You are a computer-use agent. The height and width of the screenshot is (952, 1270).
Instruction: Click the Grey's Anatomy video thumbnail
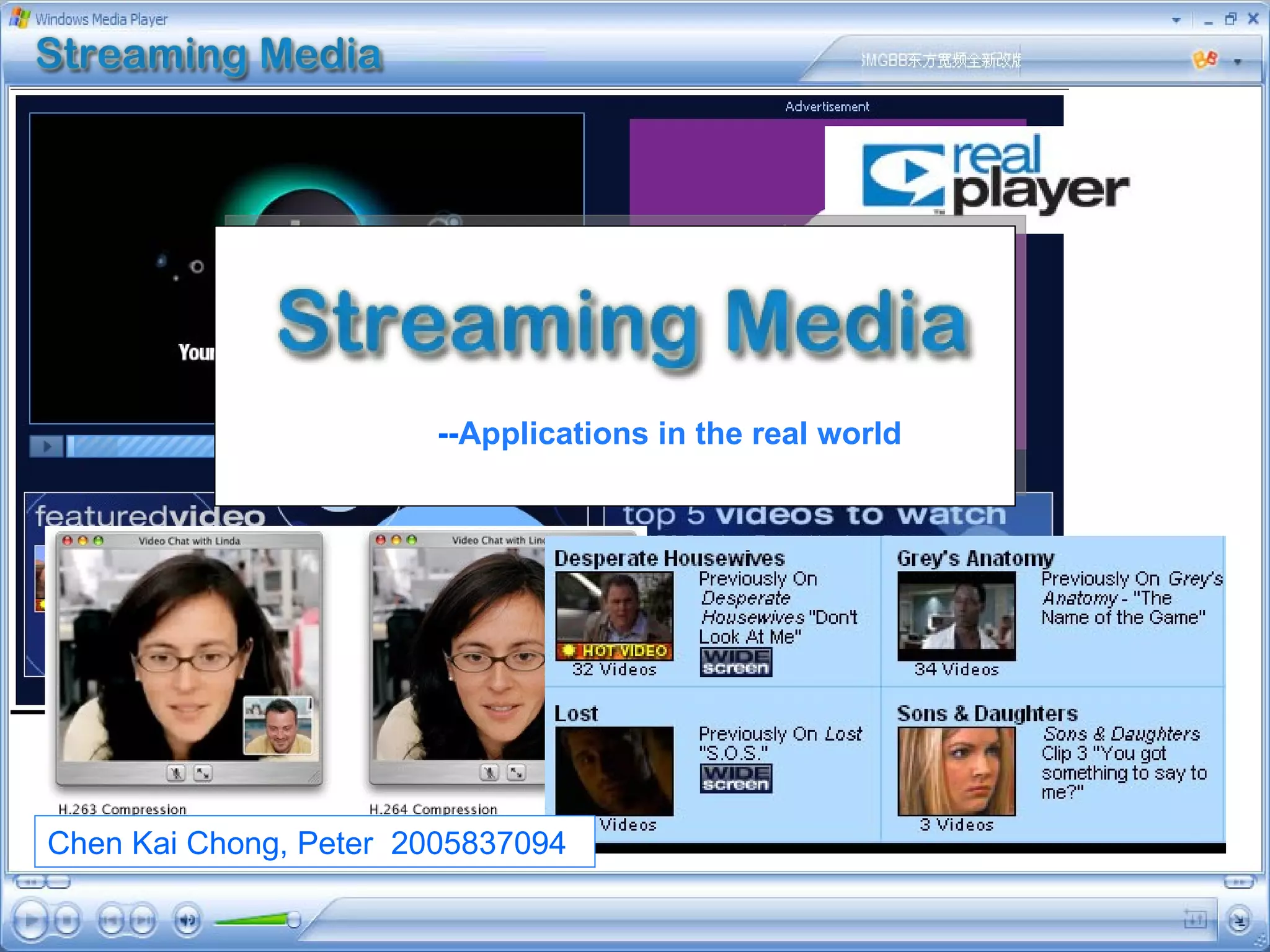[956, 615]
